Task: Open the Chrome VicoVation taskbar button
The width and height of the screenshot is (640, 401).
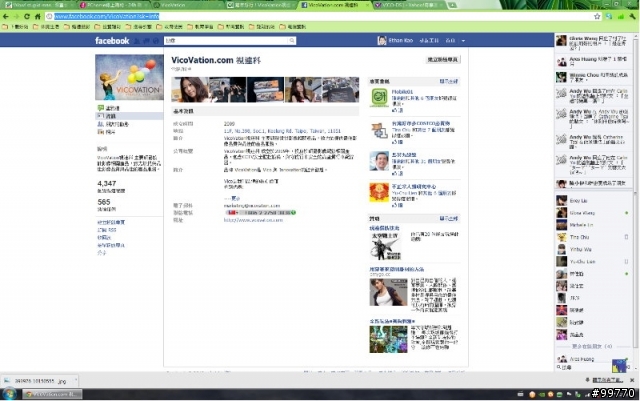Action: [x=52, y=394]
